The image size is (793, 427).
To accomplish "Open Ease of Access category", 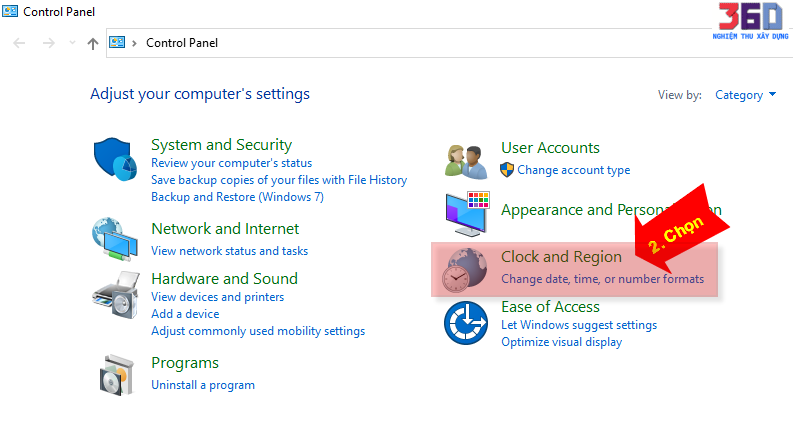I will (x=550, y=307).
